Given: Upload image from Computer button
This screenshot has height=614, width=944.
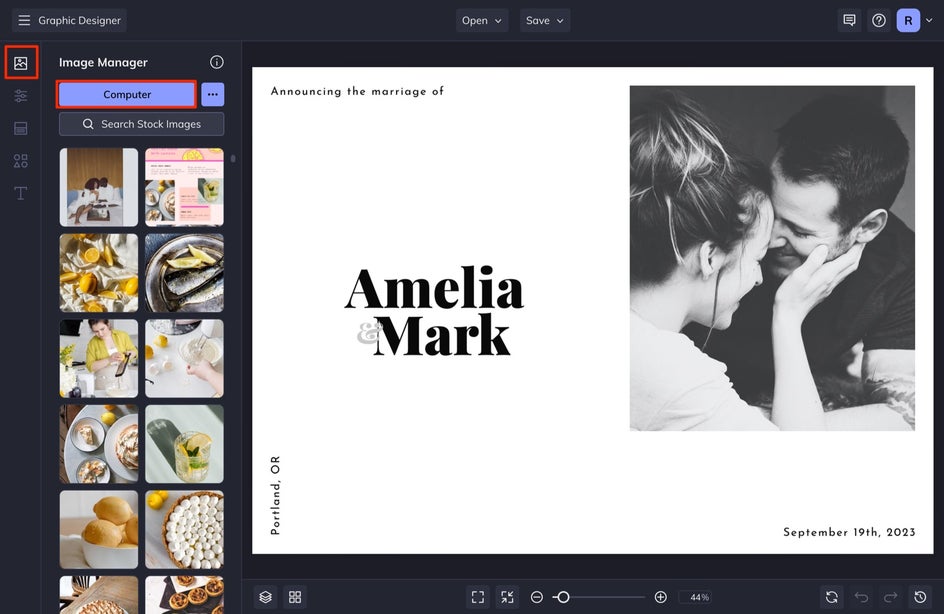Looking at the screenshot, I should pos(127,95).
